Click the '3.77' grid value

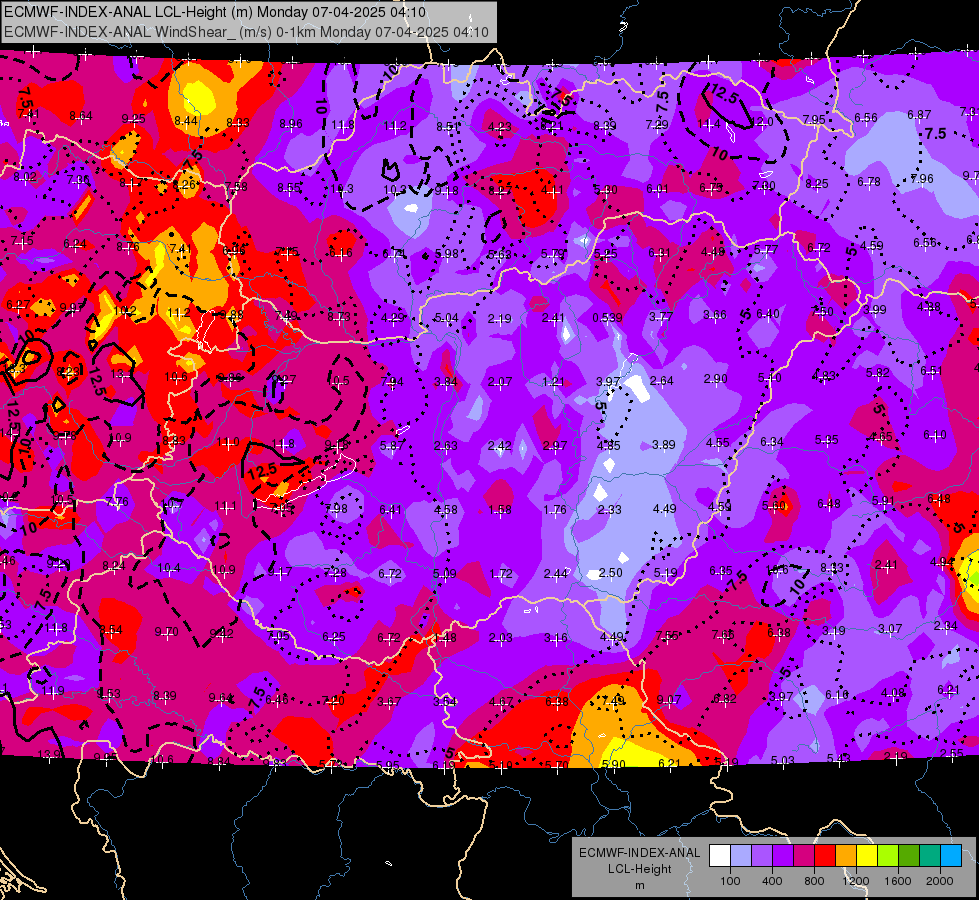(661, 317)
